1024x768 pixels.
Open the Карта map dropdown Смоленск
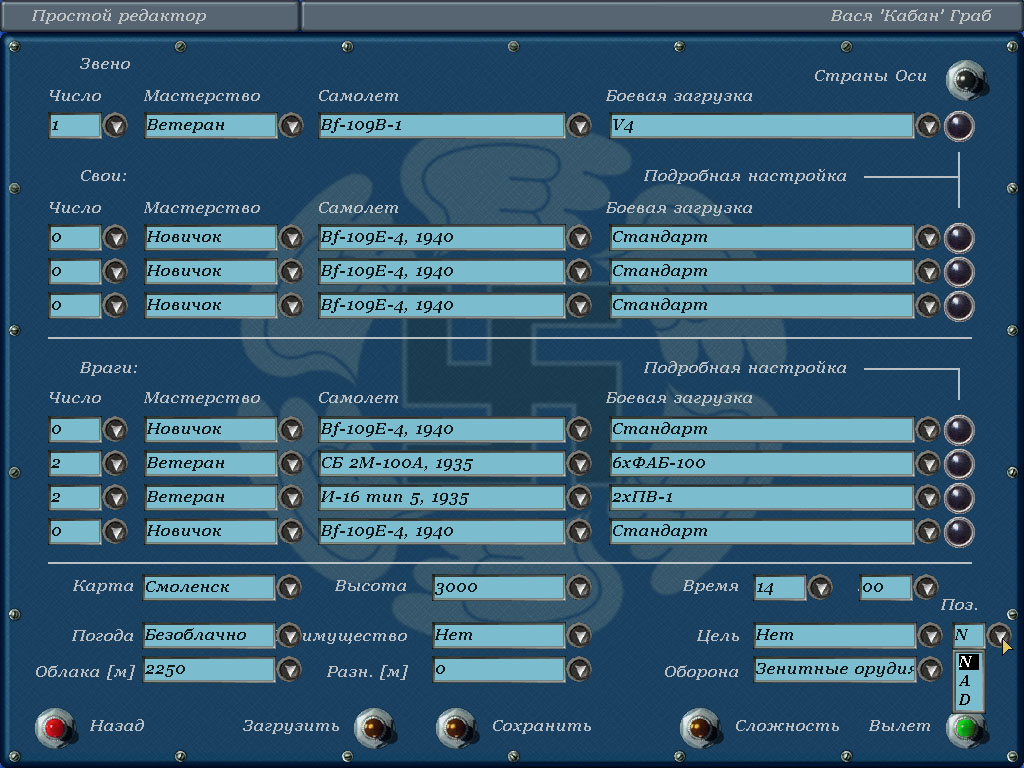[x=289, y=588]
